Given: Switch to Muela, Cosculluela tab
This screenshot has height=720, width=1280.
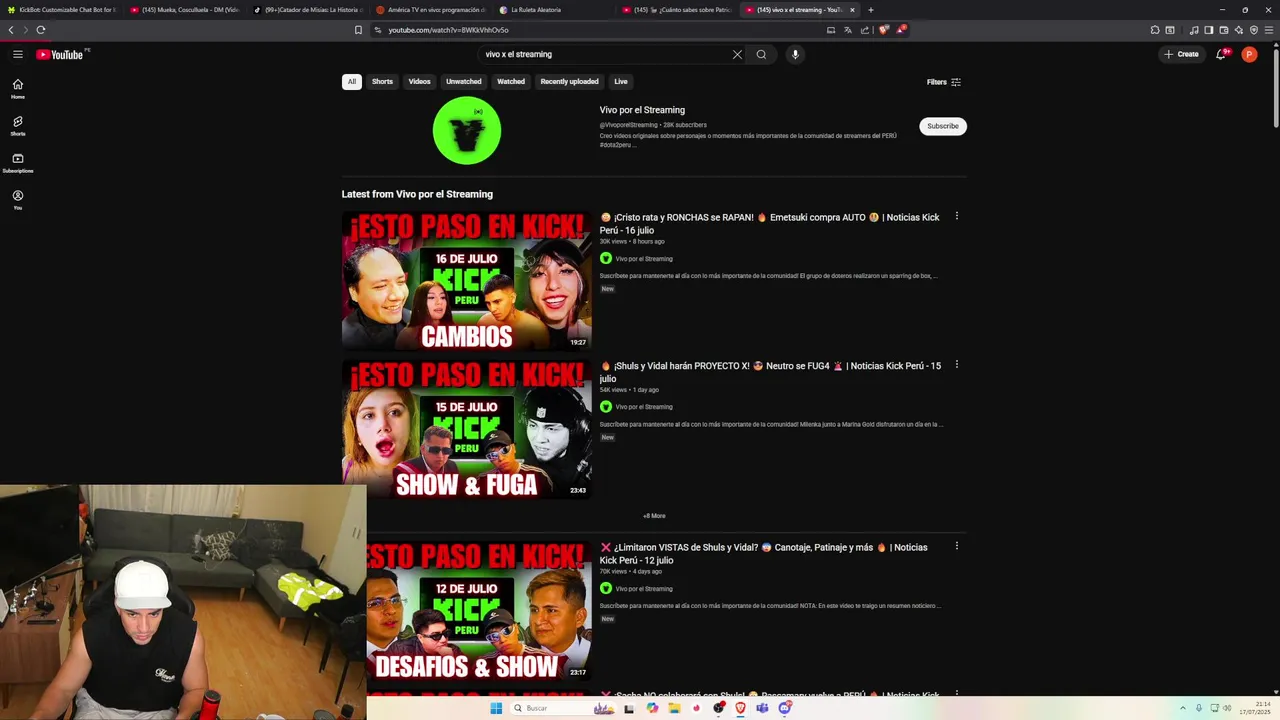Looking at the screenshot, I should [x=185, y=10].
